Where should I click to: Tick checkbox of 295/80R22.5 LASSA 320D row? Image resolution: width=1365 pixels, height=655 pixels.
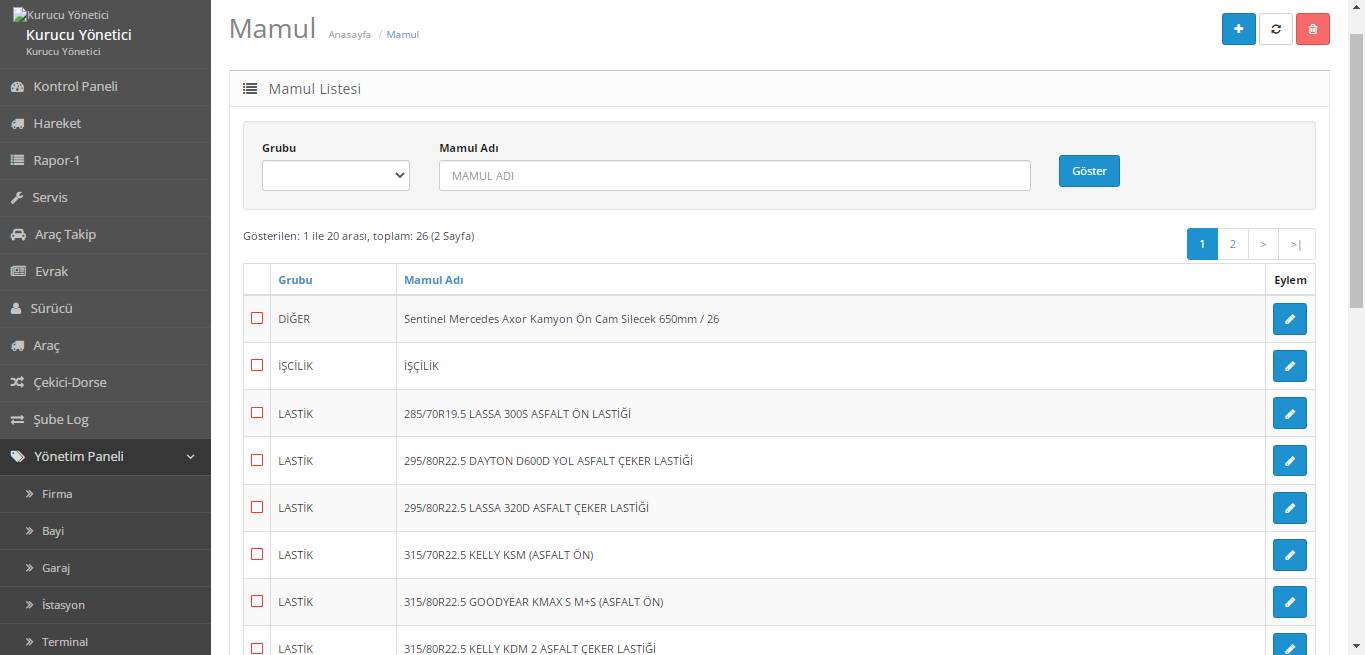click(x=257, y=507)
